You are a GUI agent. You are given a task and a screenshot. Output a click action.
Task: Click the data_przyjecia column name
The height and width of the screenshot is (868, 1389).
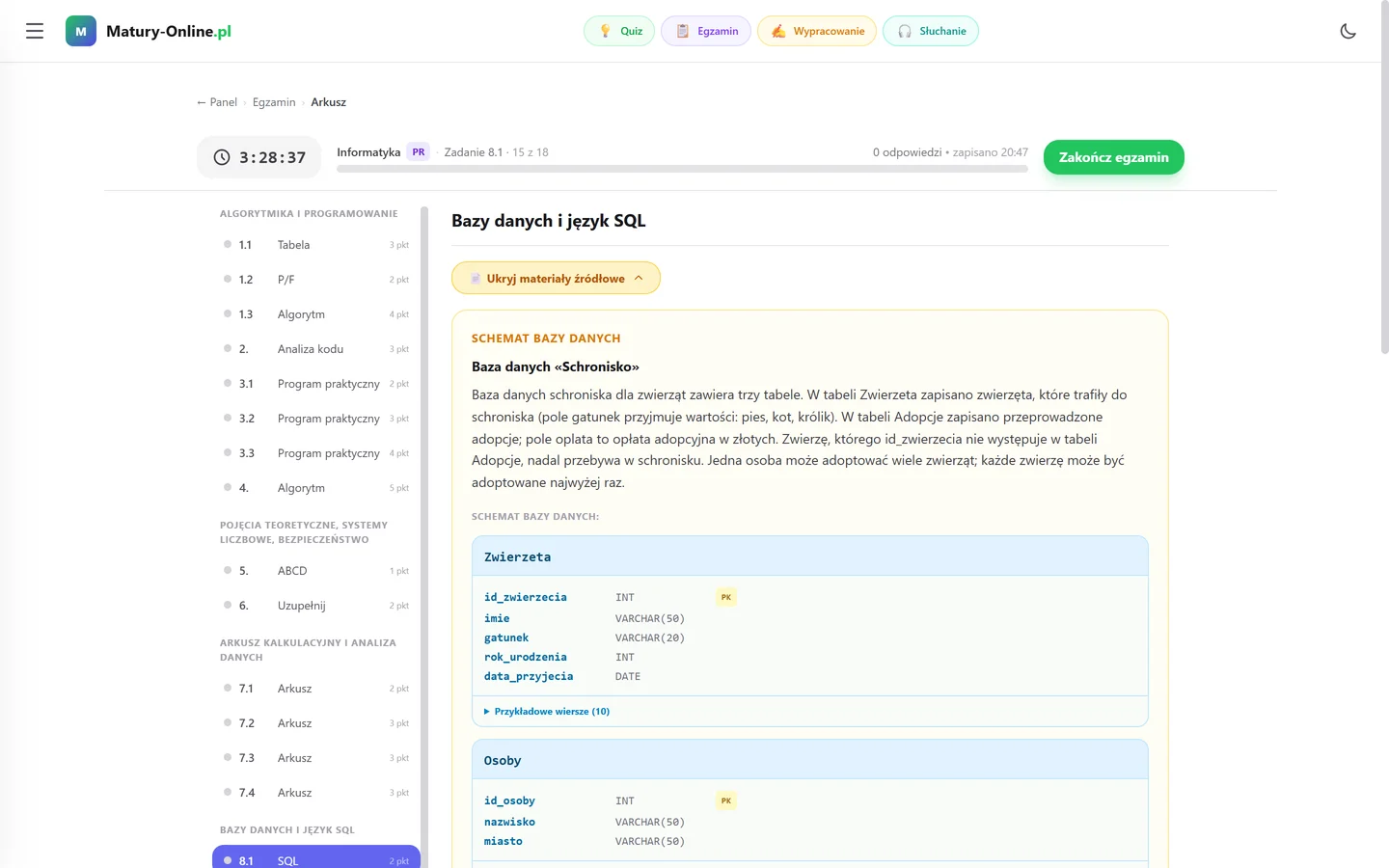coord(529,677)
